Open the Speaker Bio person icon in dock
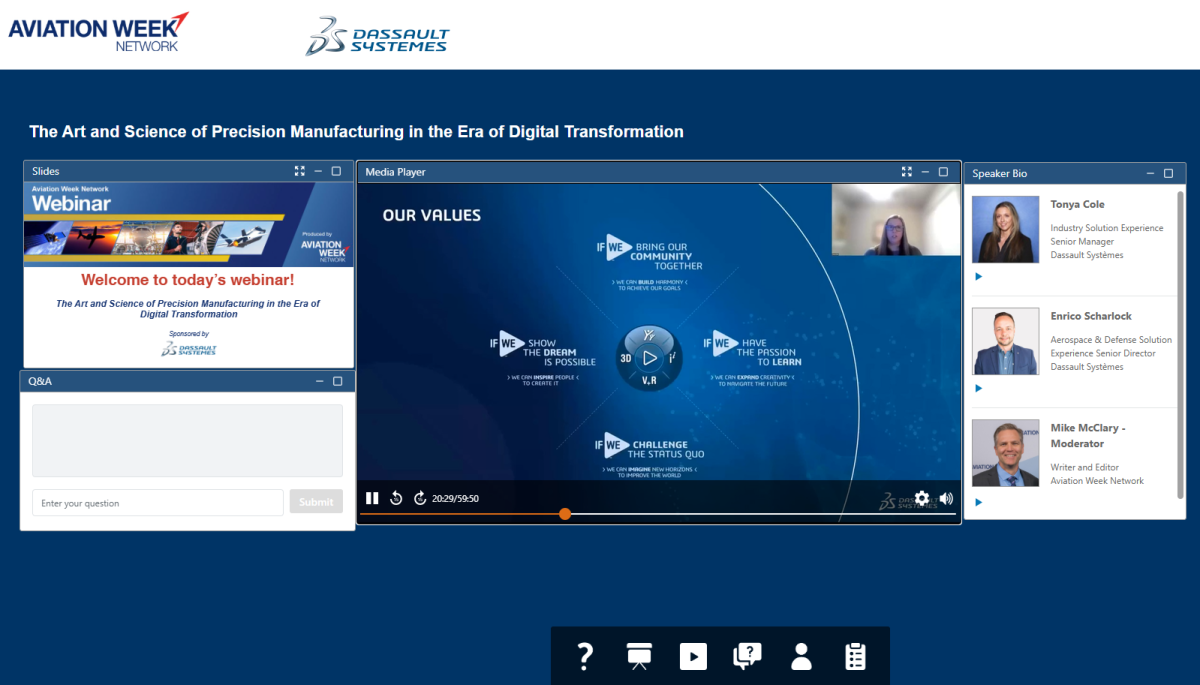The height and width of the screenshot is (685, 1200). tap(801, 656)
